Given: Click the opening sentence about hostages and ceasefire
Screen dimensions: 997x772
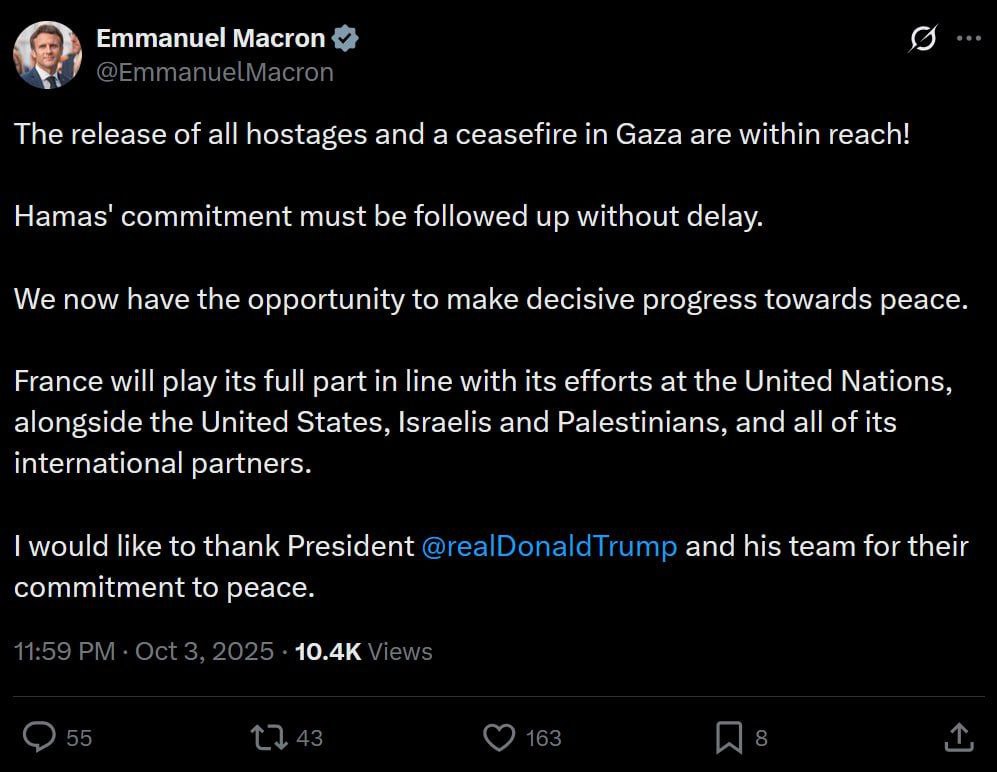Looking at the screenshot, I should (x=462, y=134).
